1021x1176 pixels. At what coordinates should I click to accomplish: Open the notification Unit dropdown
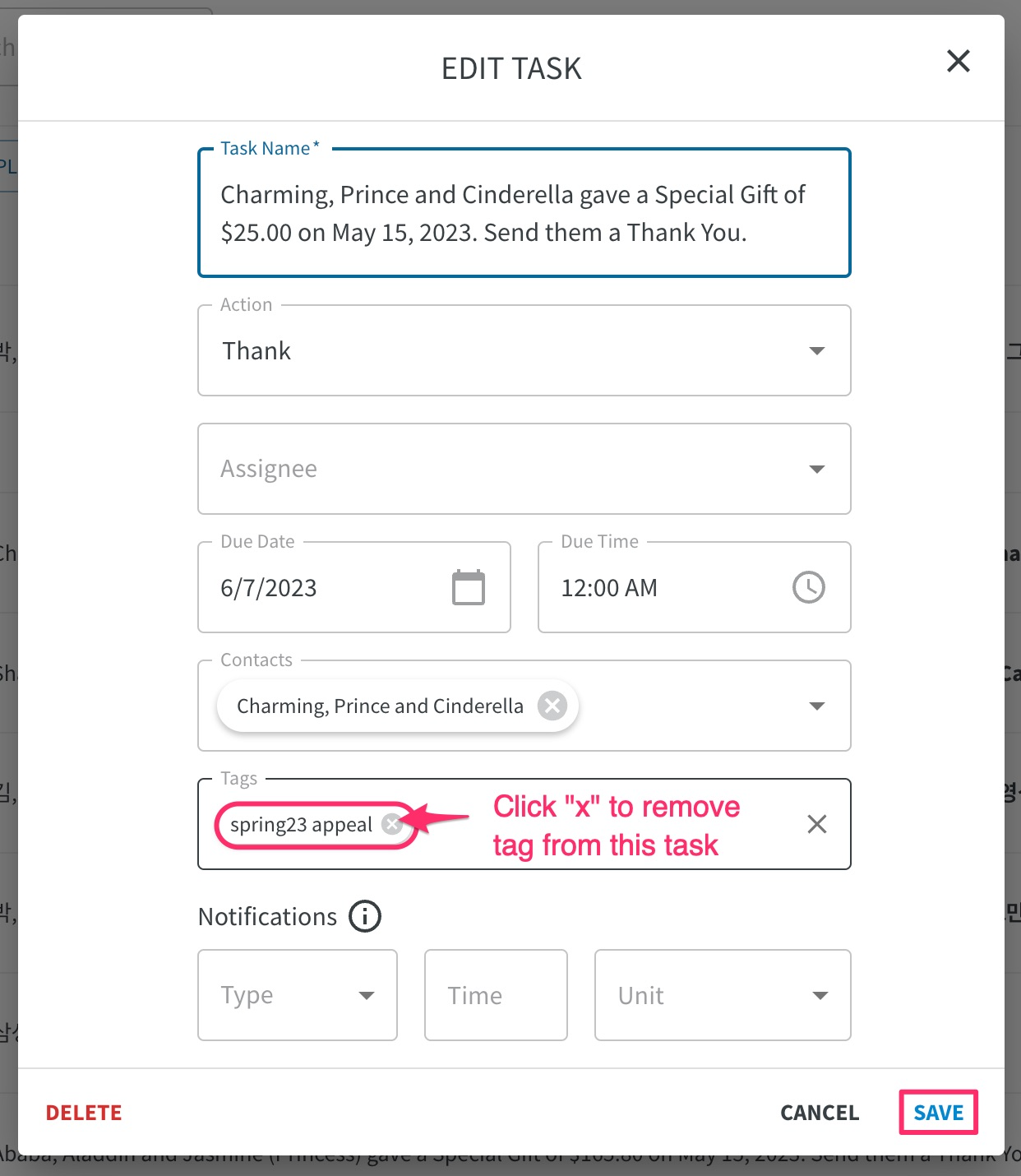click(723, 995)
